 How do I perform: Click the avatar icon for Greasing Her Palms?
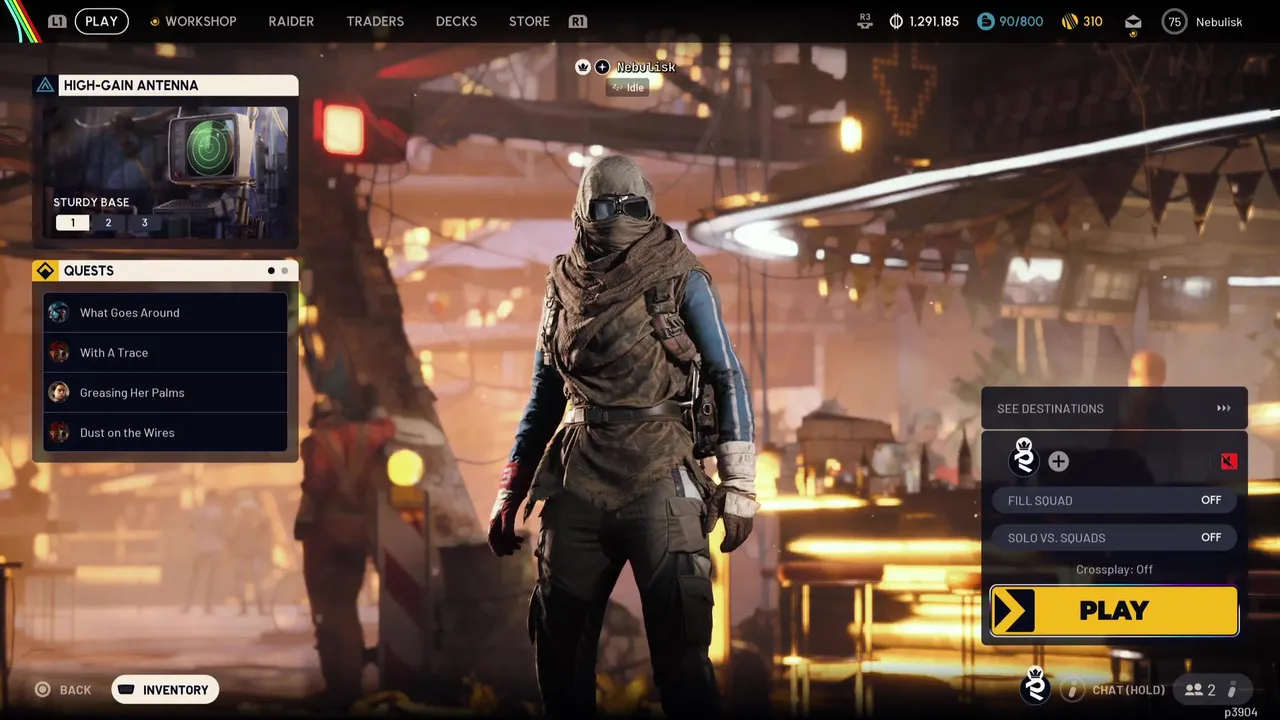tap(59, 392)
